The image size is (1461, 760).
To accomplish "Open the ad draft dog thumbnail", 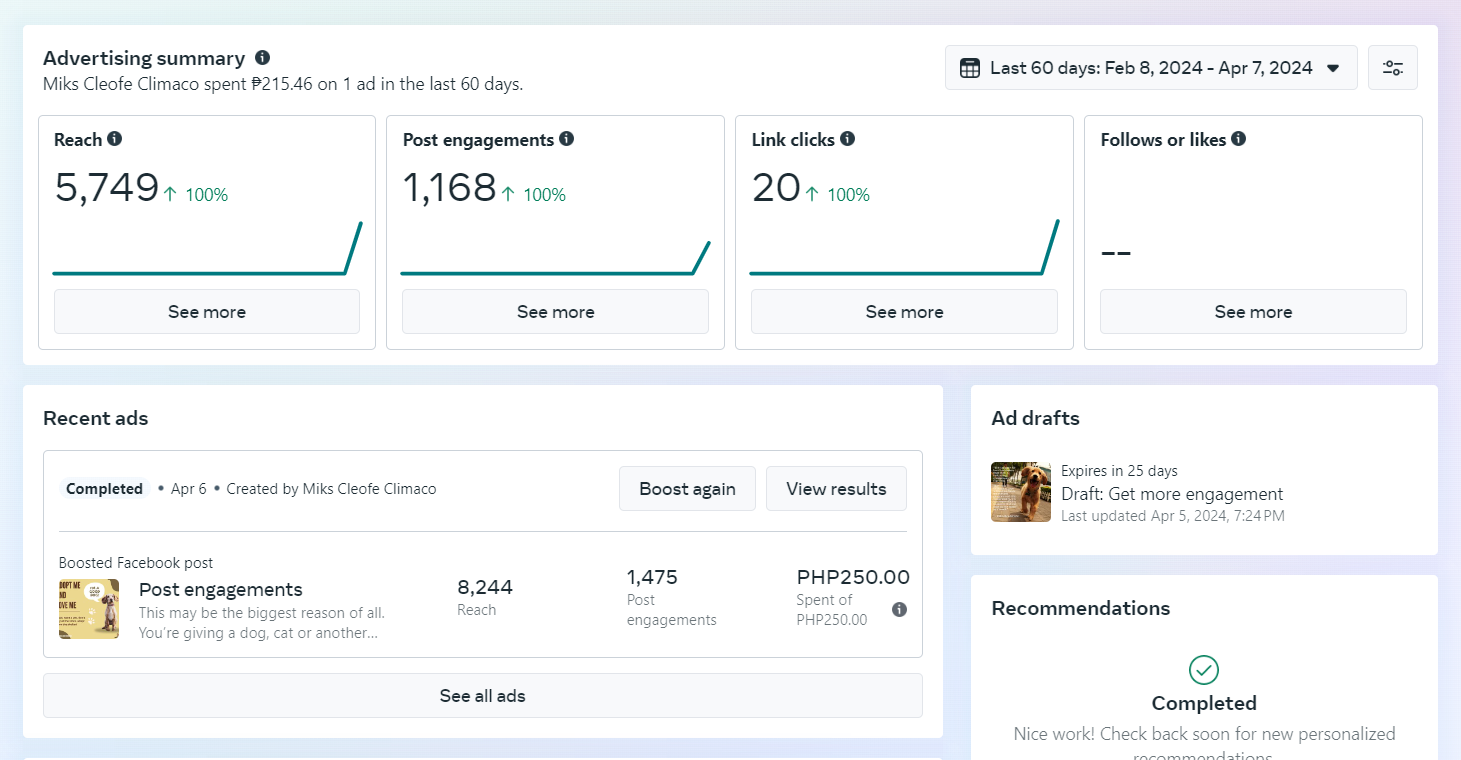I will pyautogui.click(x=1021, y=492).
